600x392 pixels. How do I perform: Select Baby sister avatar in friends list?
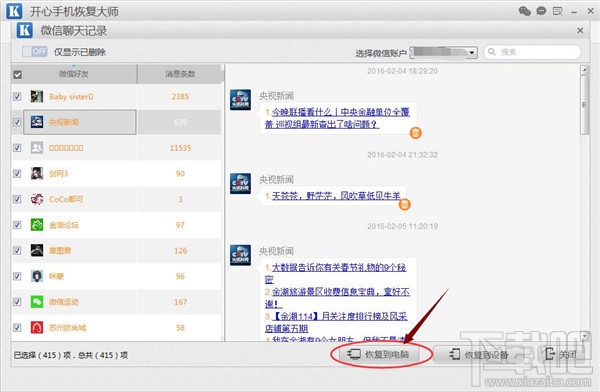pos(37,96)
